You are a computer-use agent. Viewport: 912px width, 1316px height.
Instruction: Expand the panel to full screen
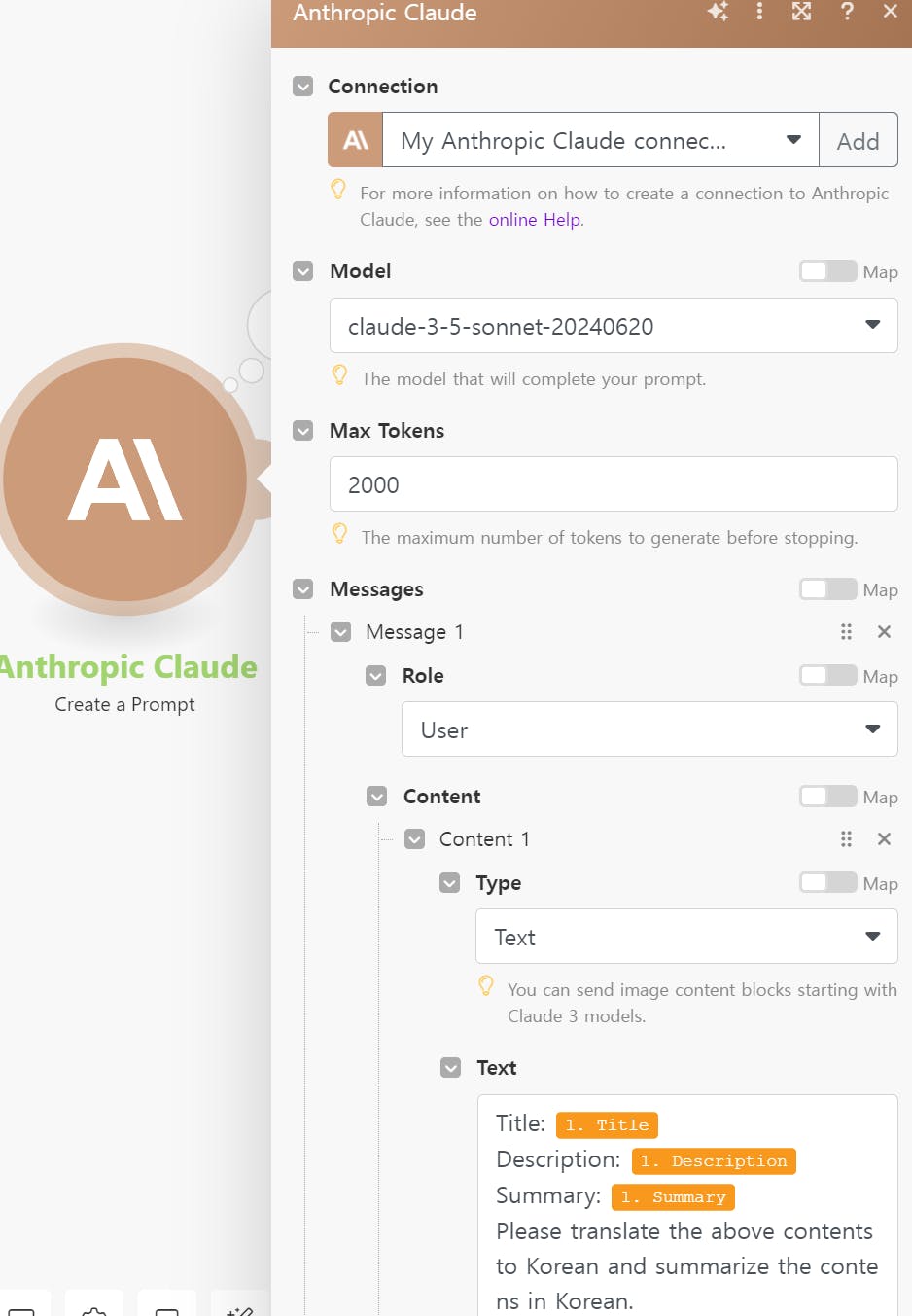(x=801, y=12)
